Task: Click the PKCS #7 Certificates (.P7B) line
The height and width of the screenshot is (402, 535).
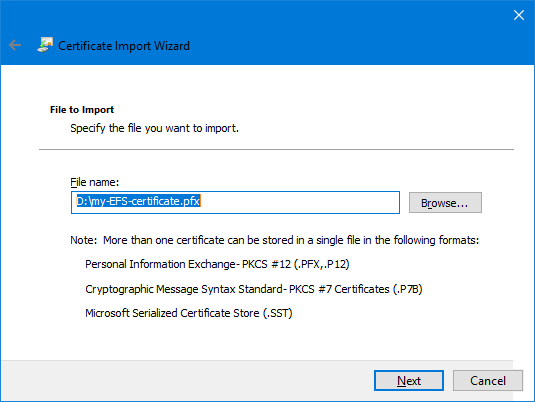Action: pos(254,289)
